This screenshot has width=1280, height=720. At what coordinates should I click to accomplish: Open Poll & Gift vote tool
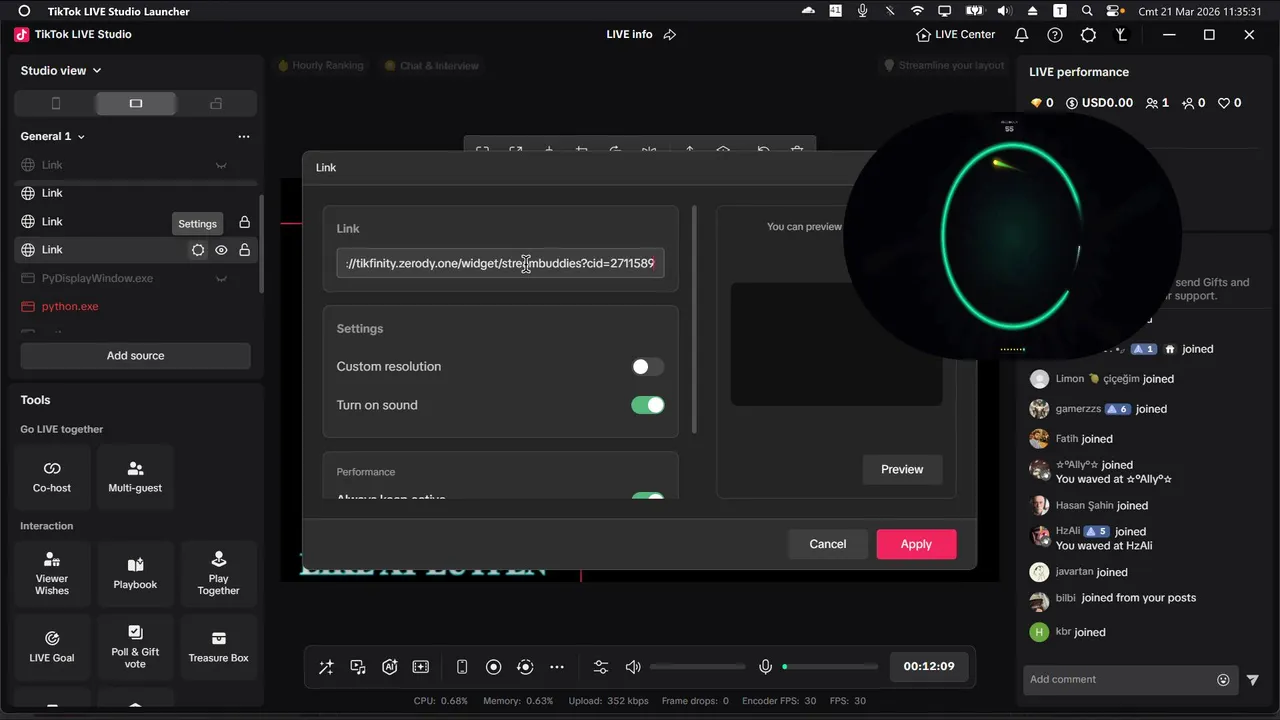tap(135, 647)
